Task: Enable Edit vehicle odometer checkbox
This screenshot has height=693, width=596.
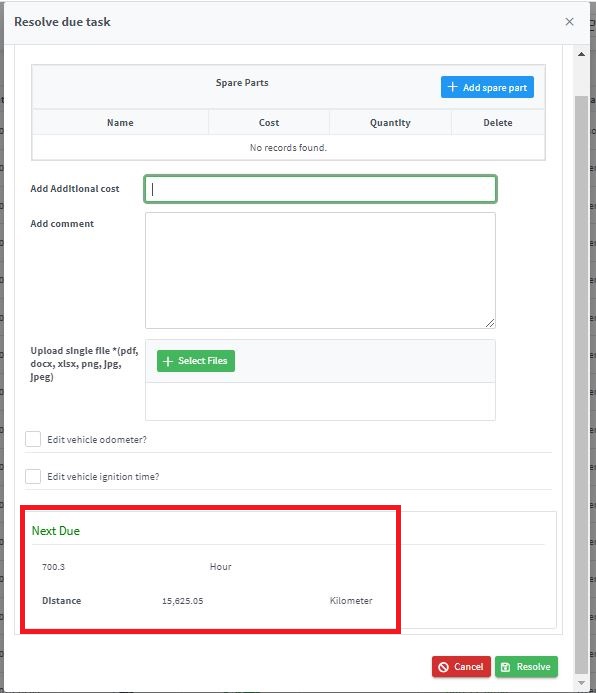Action: [x=33, y=439]
